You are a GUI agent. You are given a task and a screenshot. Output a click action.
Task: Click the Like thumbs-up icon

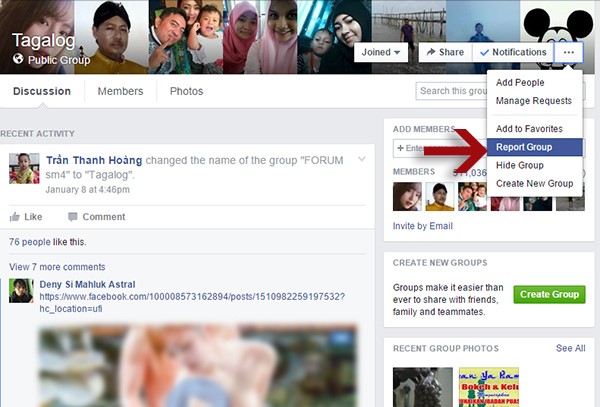(14, 217)
